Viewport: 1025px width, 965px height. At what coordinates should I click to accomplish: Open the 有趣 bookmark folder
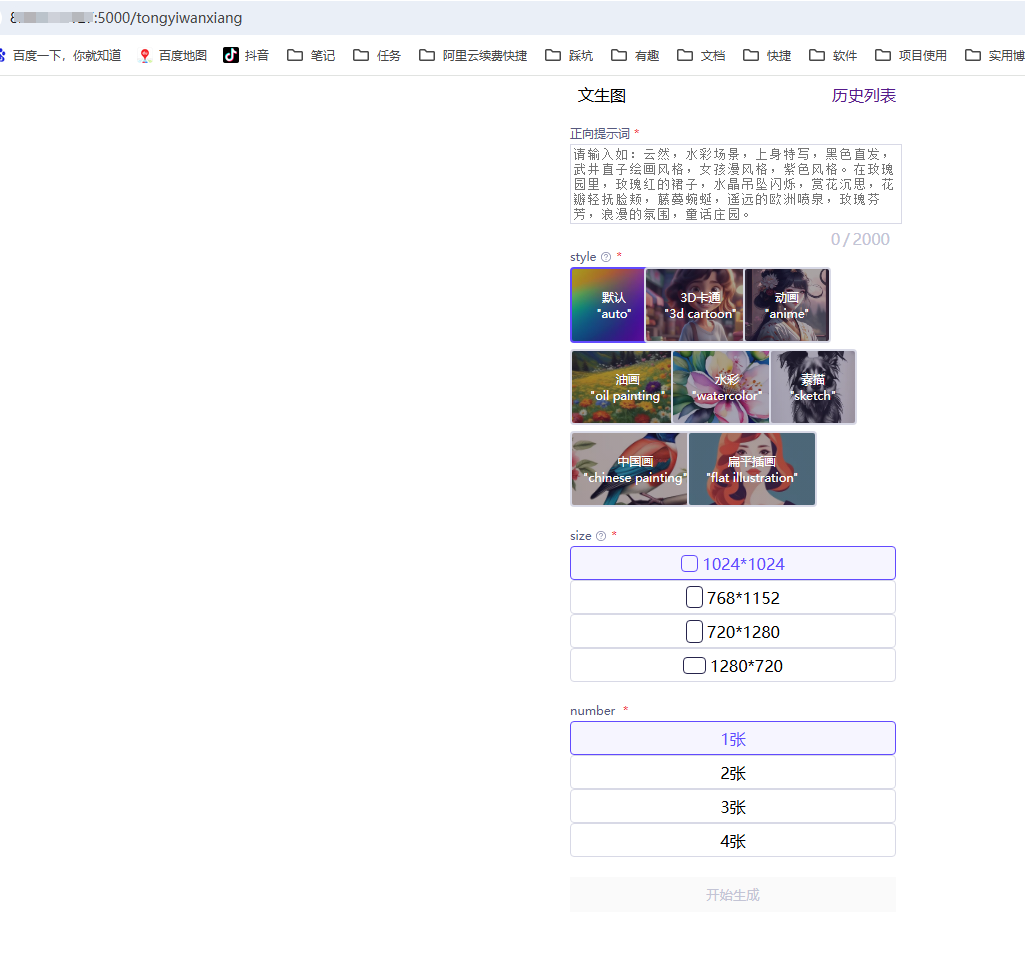coord(635,56)
